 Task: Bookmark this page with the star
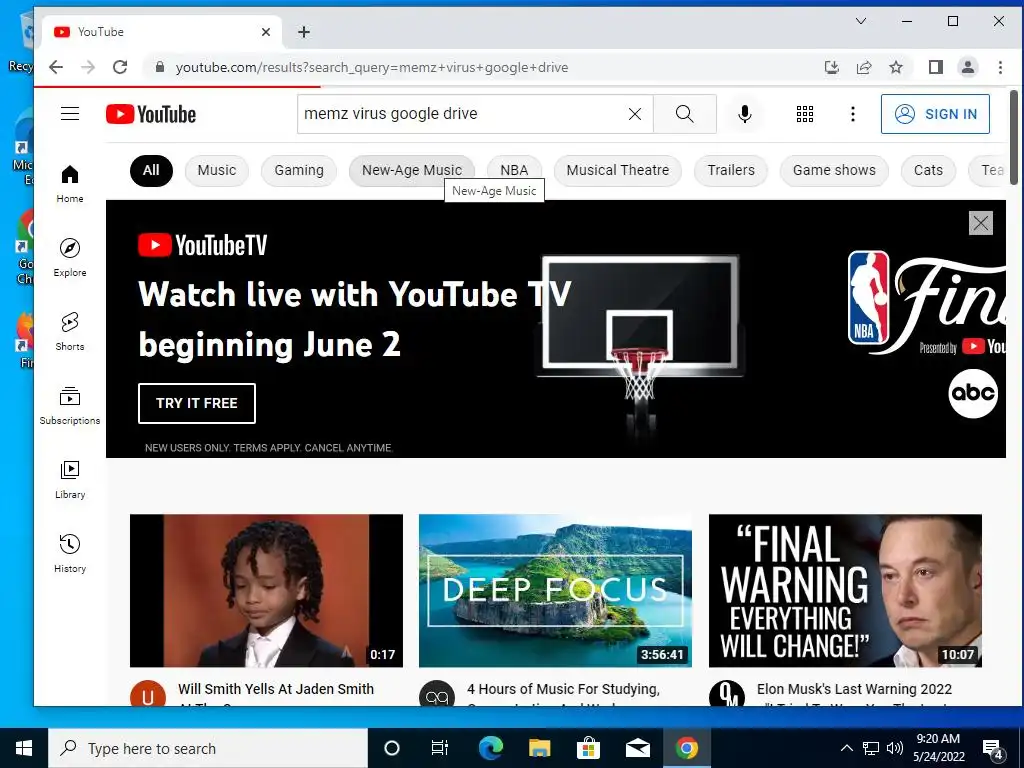896,67
